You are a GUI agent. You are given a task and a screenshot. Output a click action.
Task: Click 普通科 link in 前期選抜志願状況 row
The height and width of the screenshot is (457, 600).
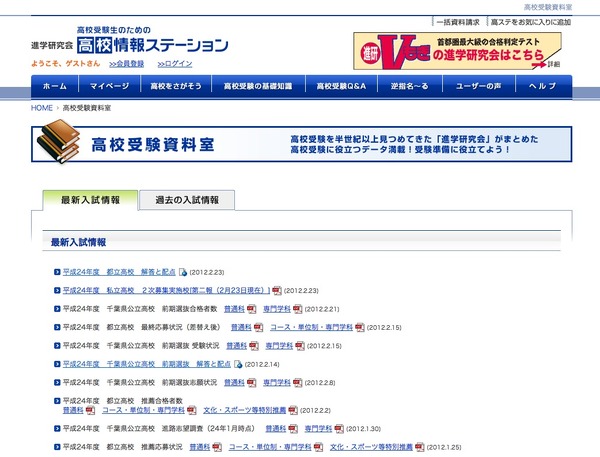click(234, 382)
